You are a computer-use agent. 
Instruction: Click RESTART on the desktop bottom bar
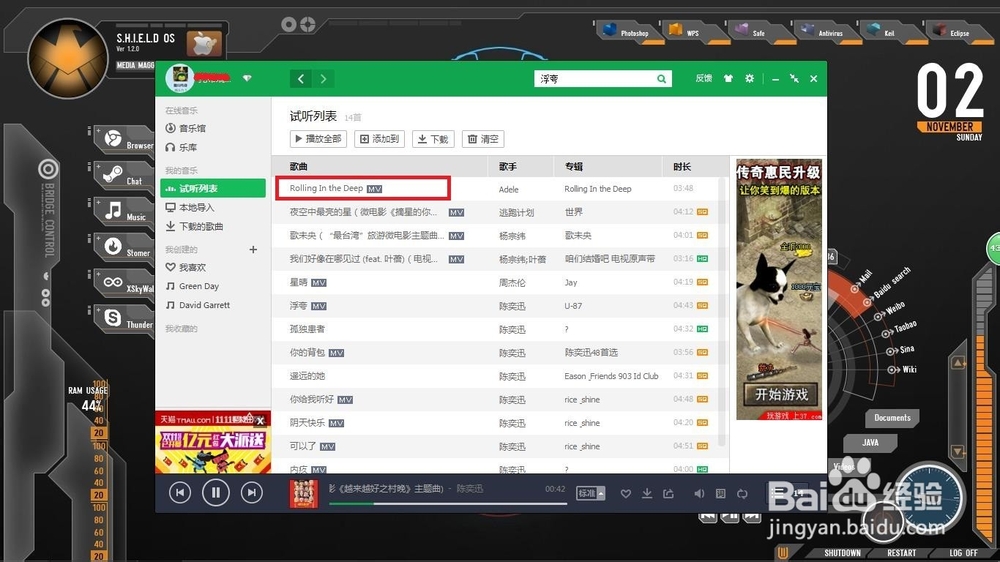tap(901, 553)
